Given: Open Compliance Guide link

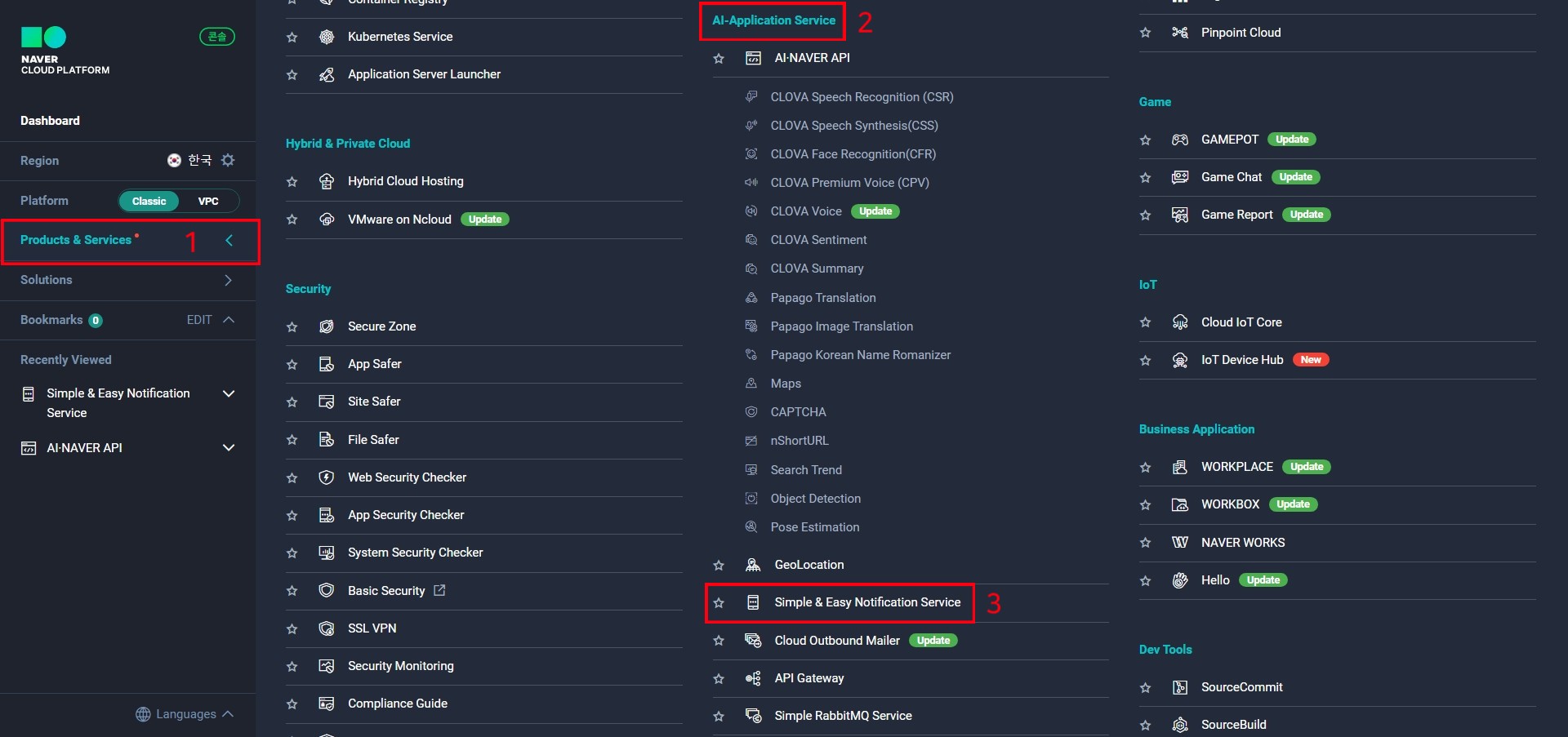Looking at the screenshot, I should (x=398, y=704).
